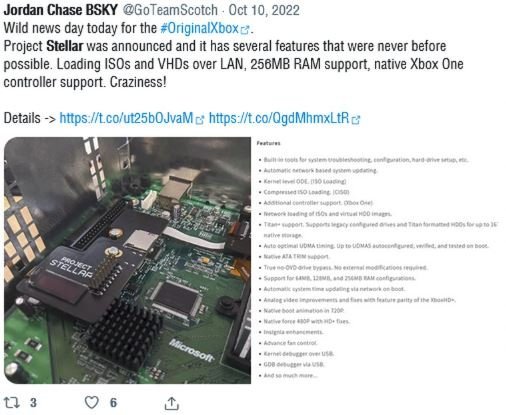
Task: Click the Project Stellar chip label in photo
Action: pos(72,267)
